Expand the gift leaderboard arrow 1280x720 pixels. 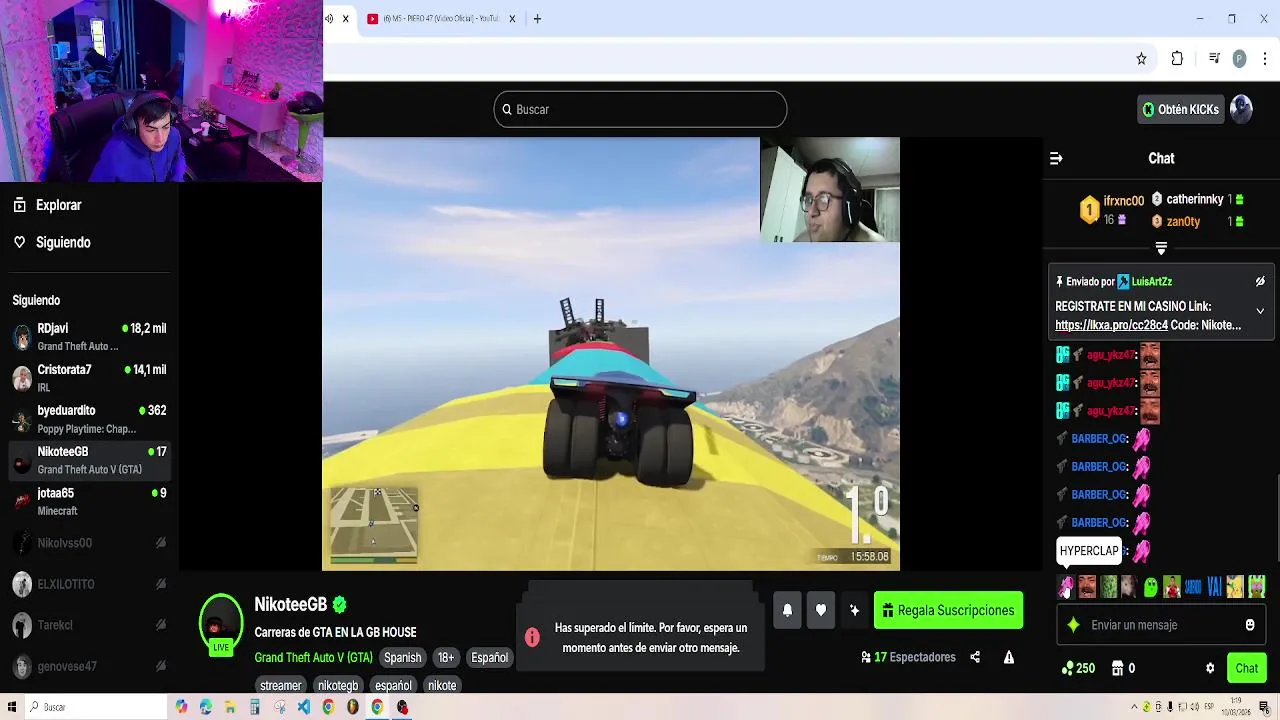coord(1161,248)
